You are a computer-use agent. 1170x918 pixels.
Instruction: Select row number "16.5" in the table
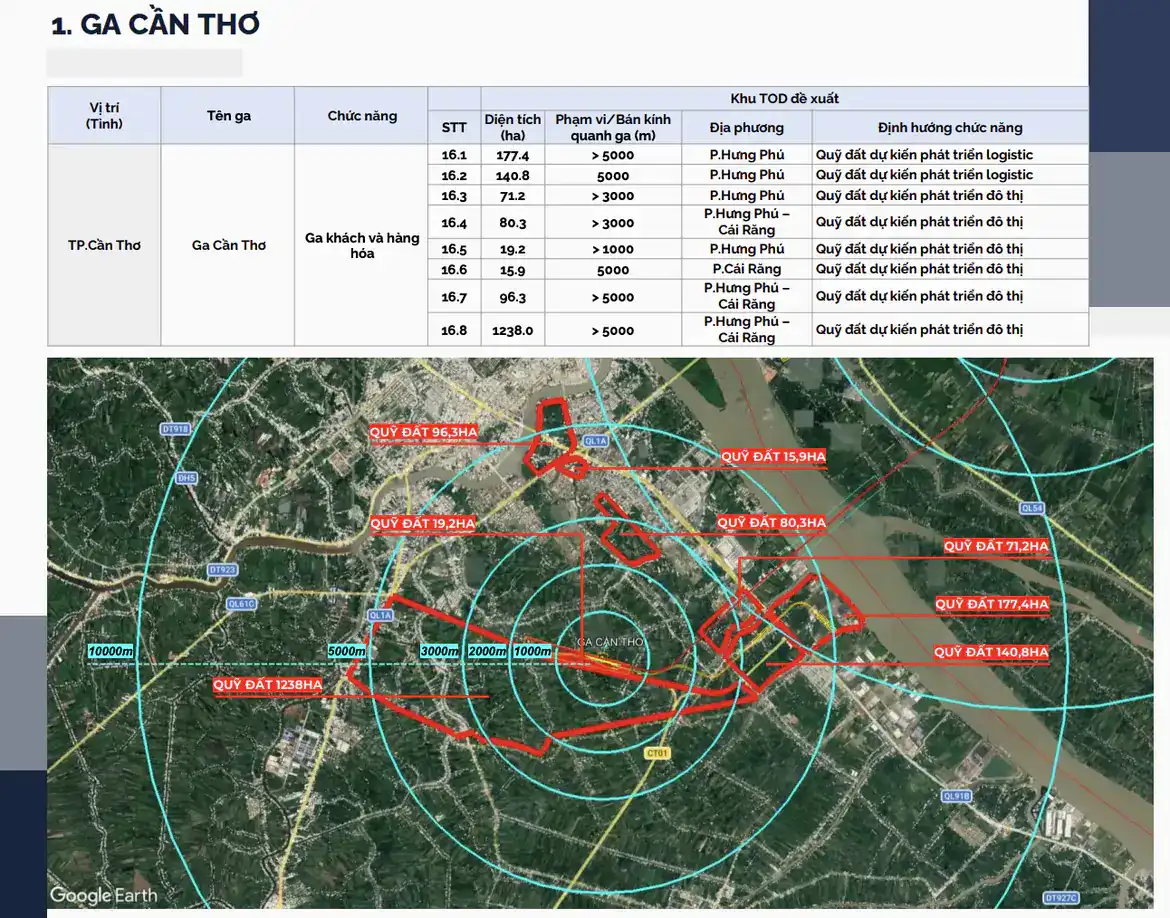[454, 249]
